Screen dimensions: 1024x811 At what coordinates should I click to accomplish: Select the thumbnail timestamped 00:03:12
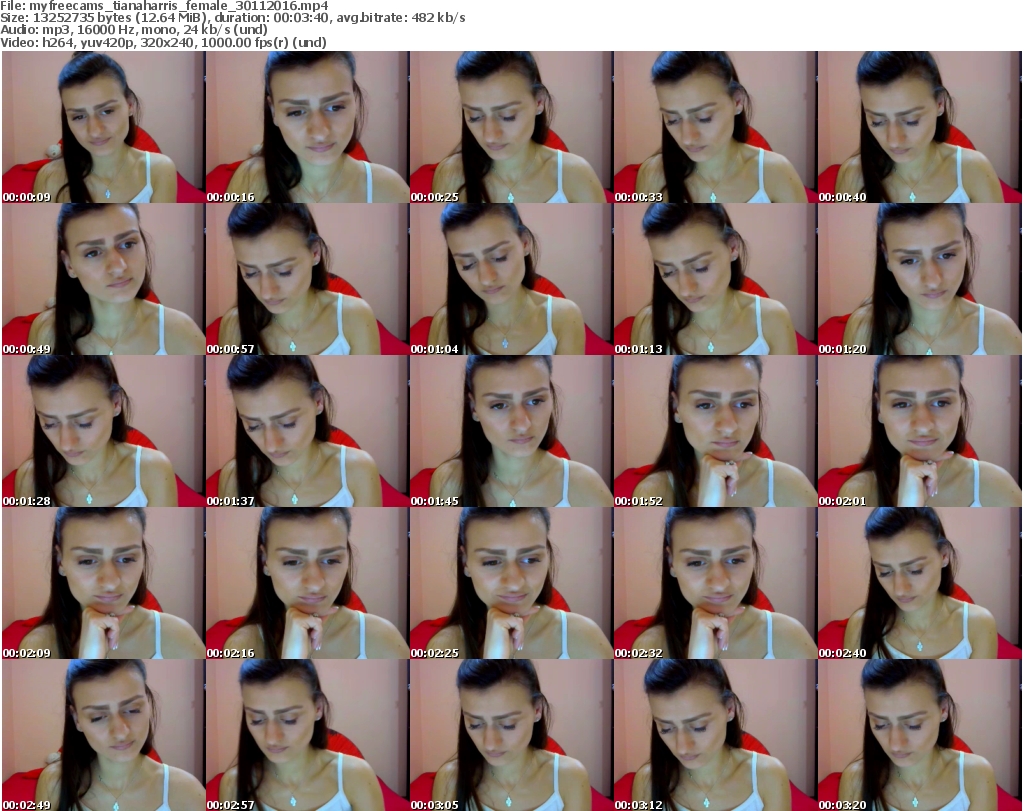[715, 735]
